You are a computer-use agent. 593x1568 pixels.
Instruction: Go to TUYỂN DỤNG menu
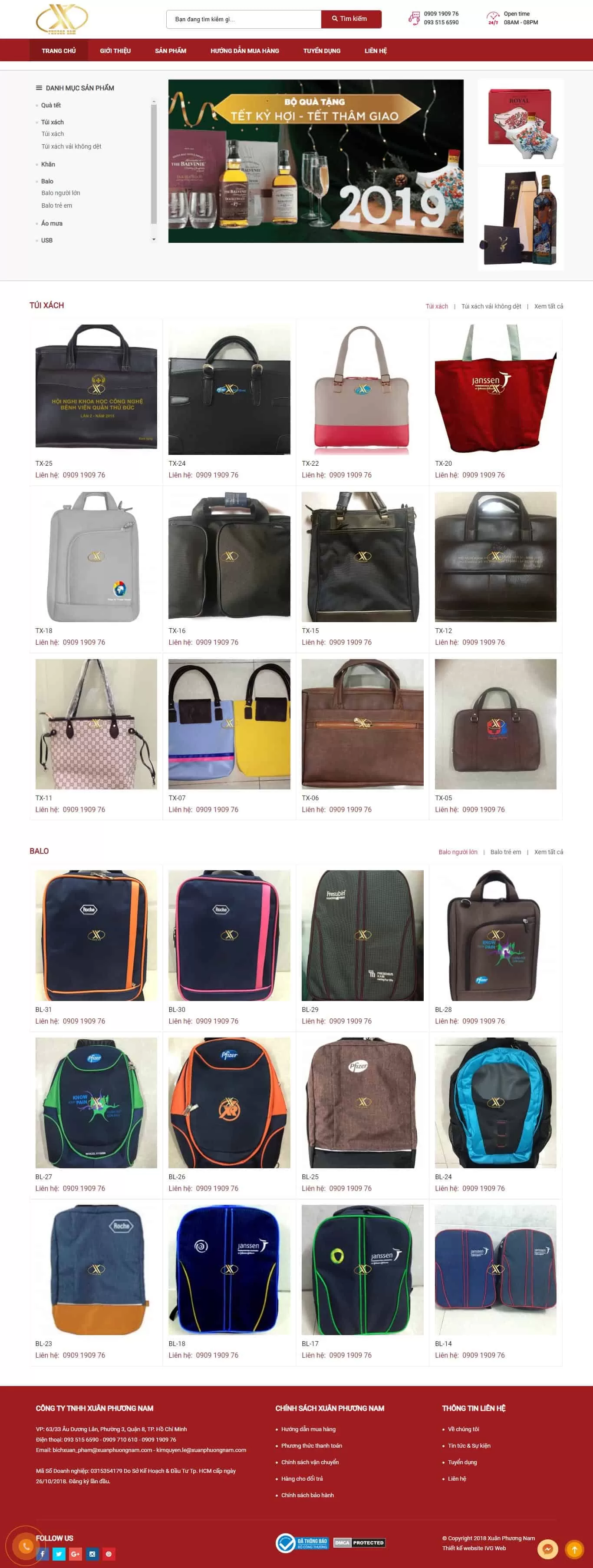click(x=322, y=50)
